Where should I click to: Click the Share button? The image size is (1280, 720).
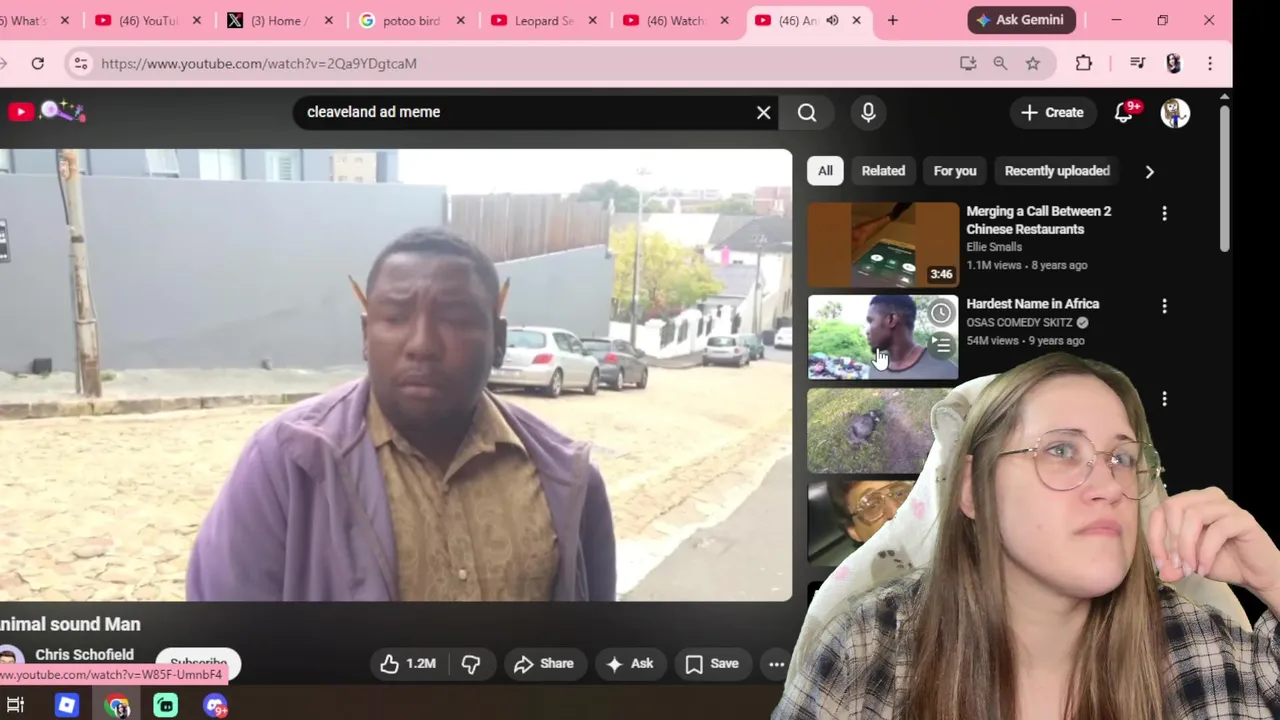[544, 664]
